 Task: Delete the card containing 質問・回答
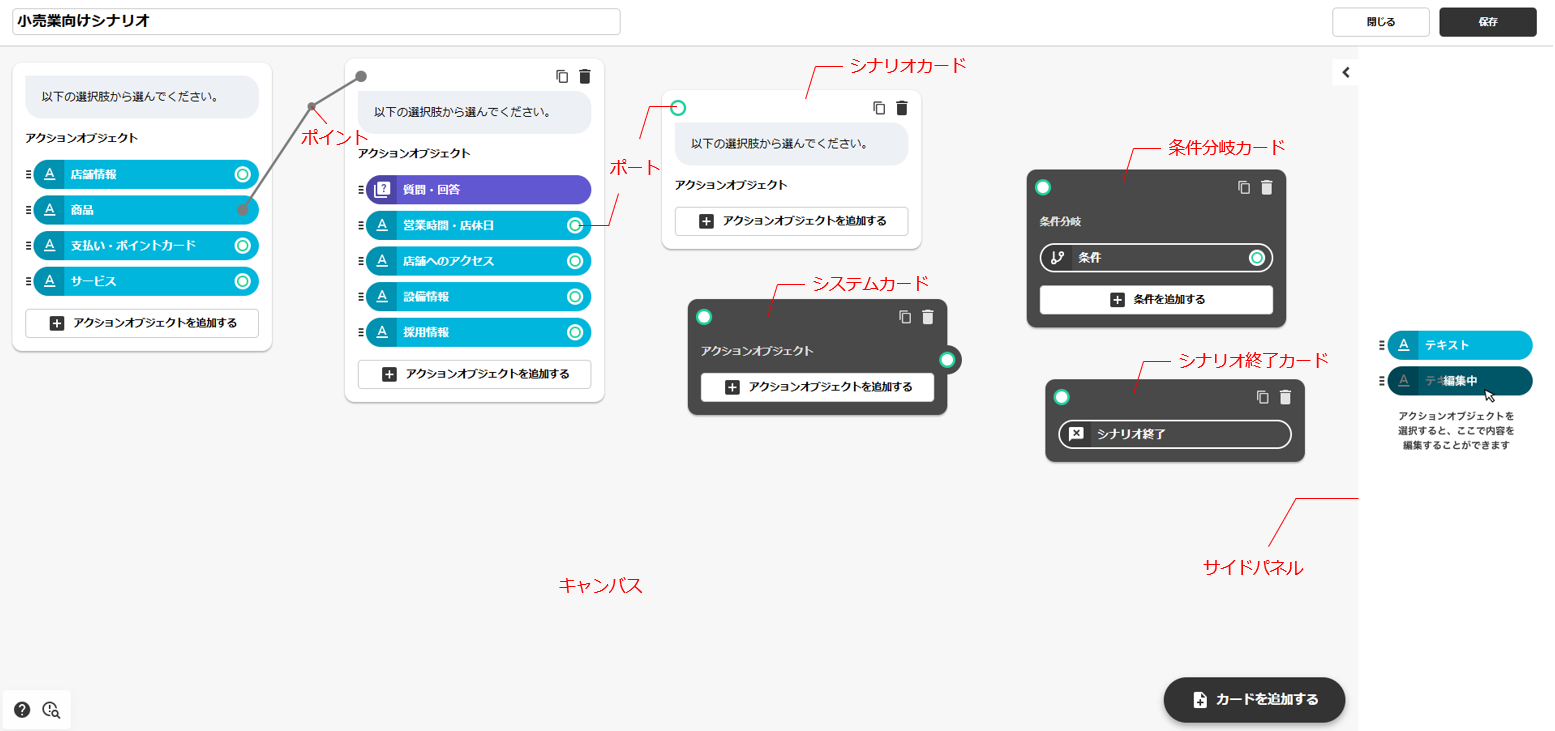click(x=585, y=76)
